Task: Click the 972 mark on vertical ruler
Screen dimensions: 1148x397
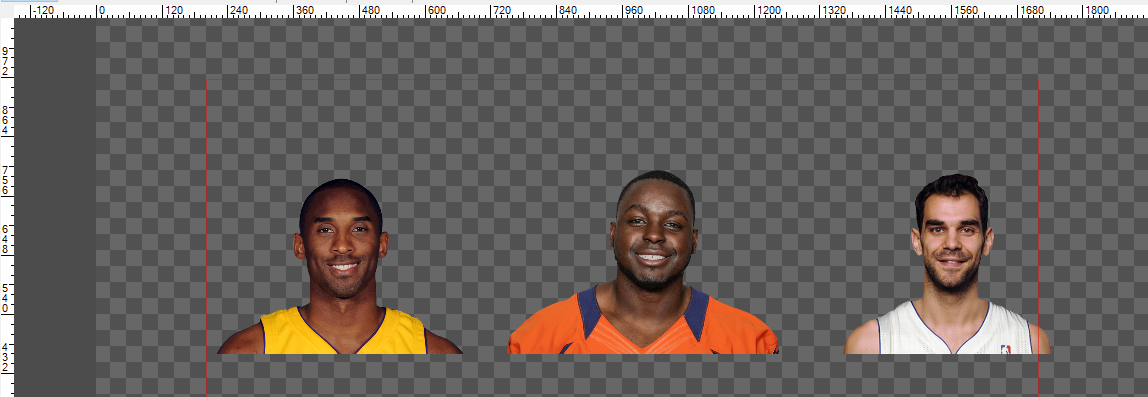Action: (6, 61)
